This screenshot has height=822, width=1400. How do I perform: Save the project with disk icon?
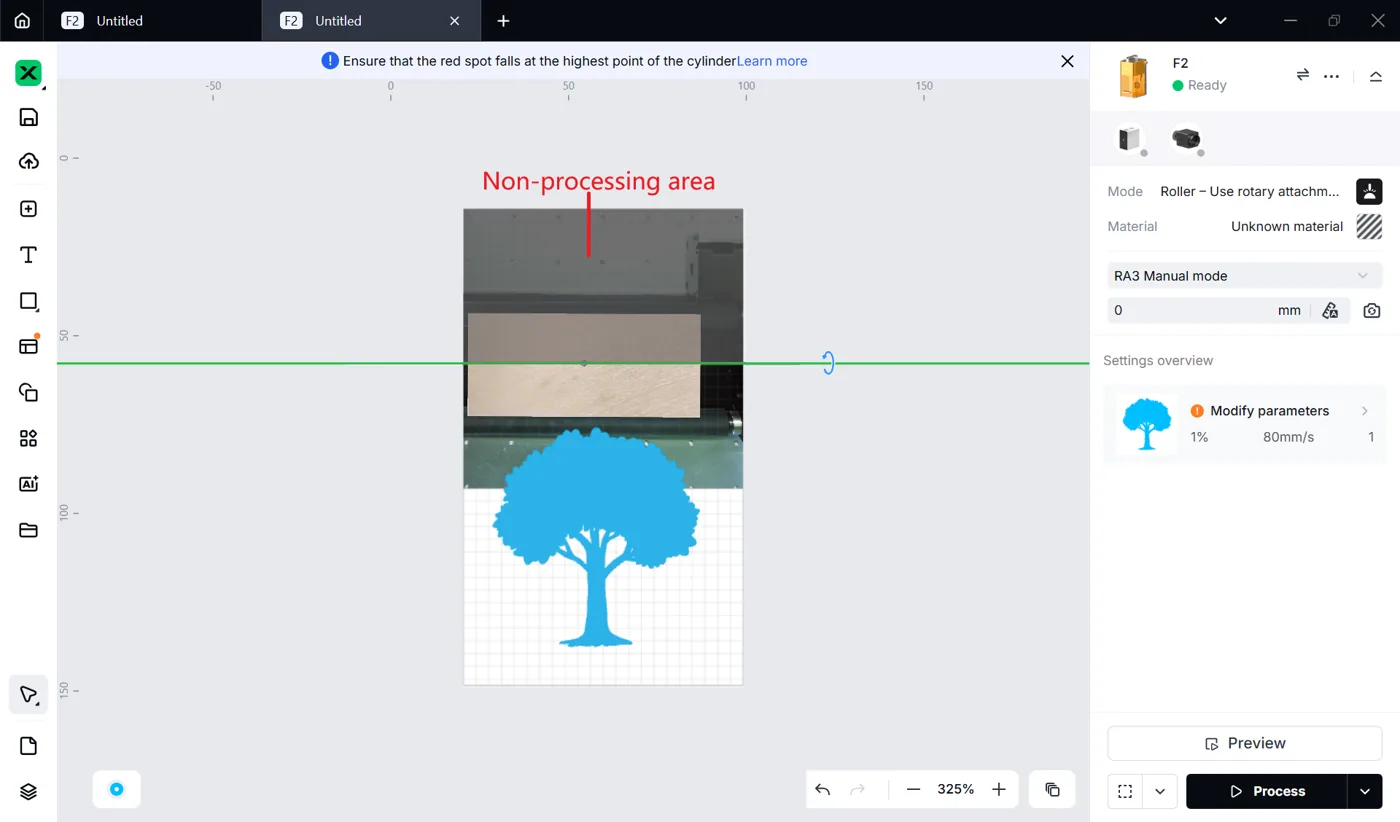pyautogui.click(x=29, y=117)
